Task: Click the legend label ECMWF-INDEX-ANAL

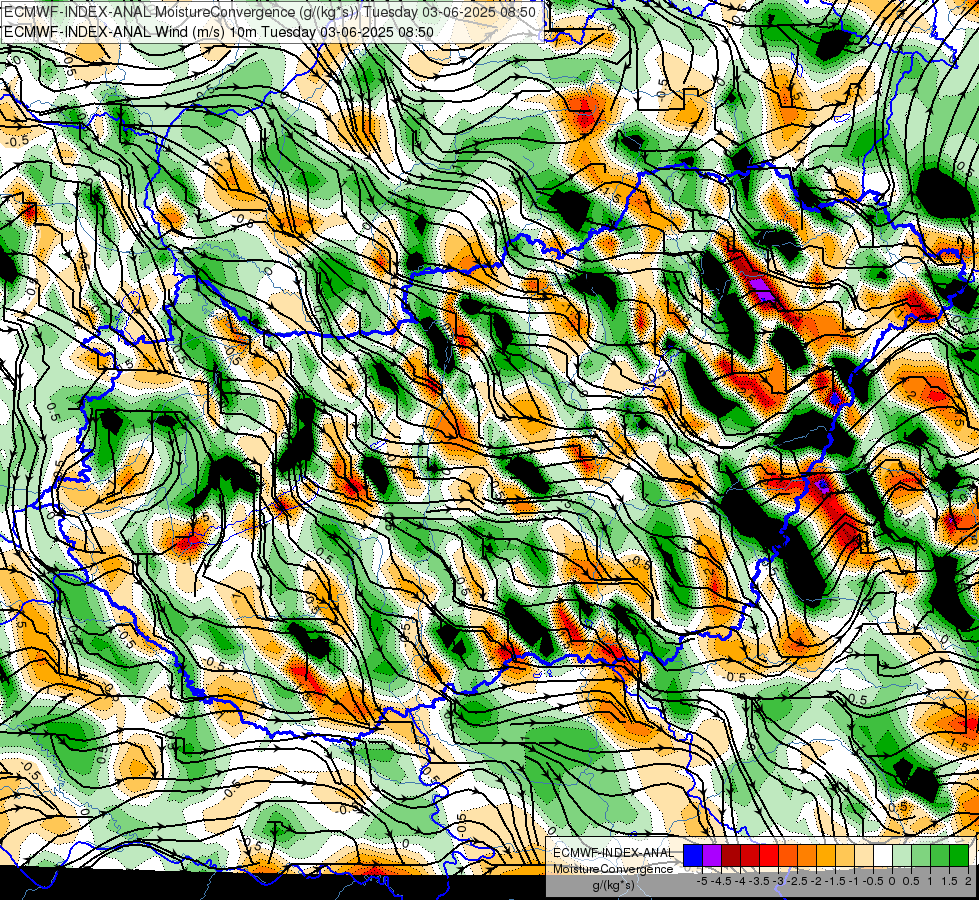Action: point(613,853)
